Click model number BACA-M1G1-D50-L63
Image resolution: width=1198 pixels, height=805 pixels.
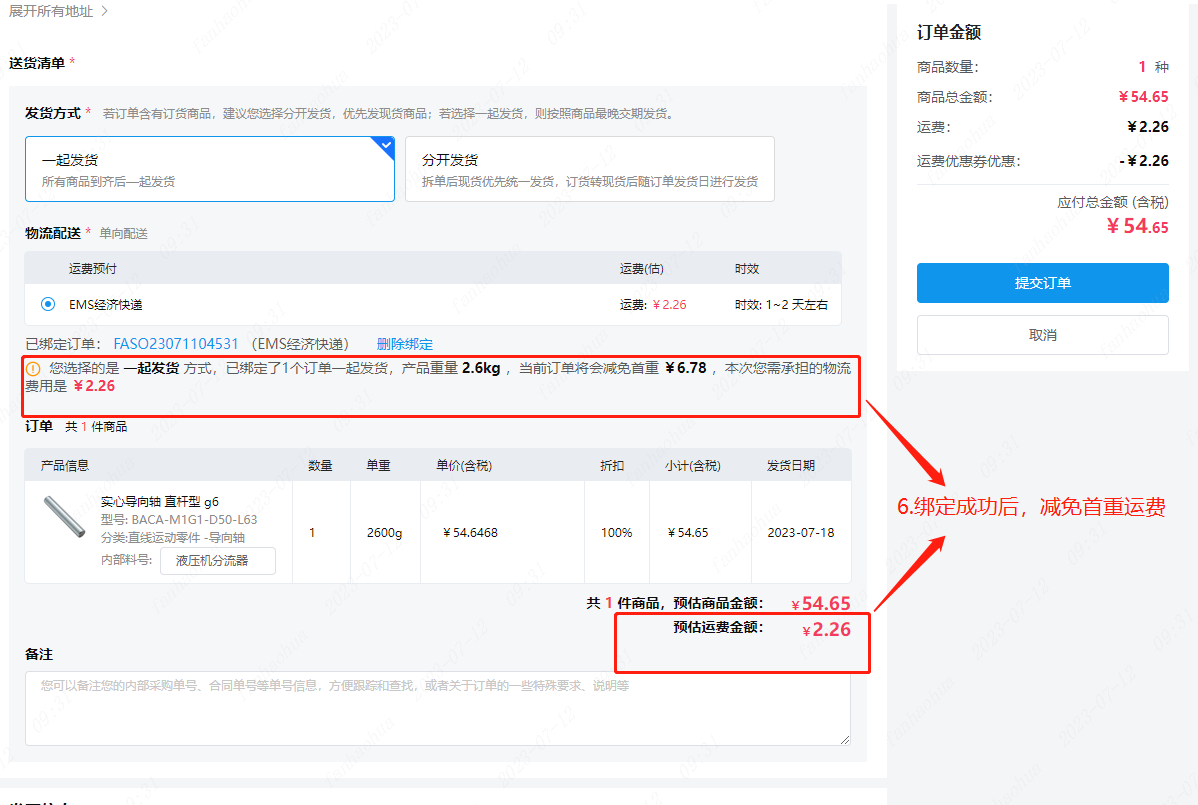tap(179, 520)
